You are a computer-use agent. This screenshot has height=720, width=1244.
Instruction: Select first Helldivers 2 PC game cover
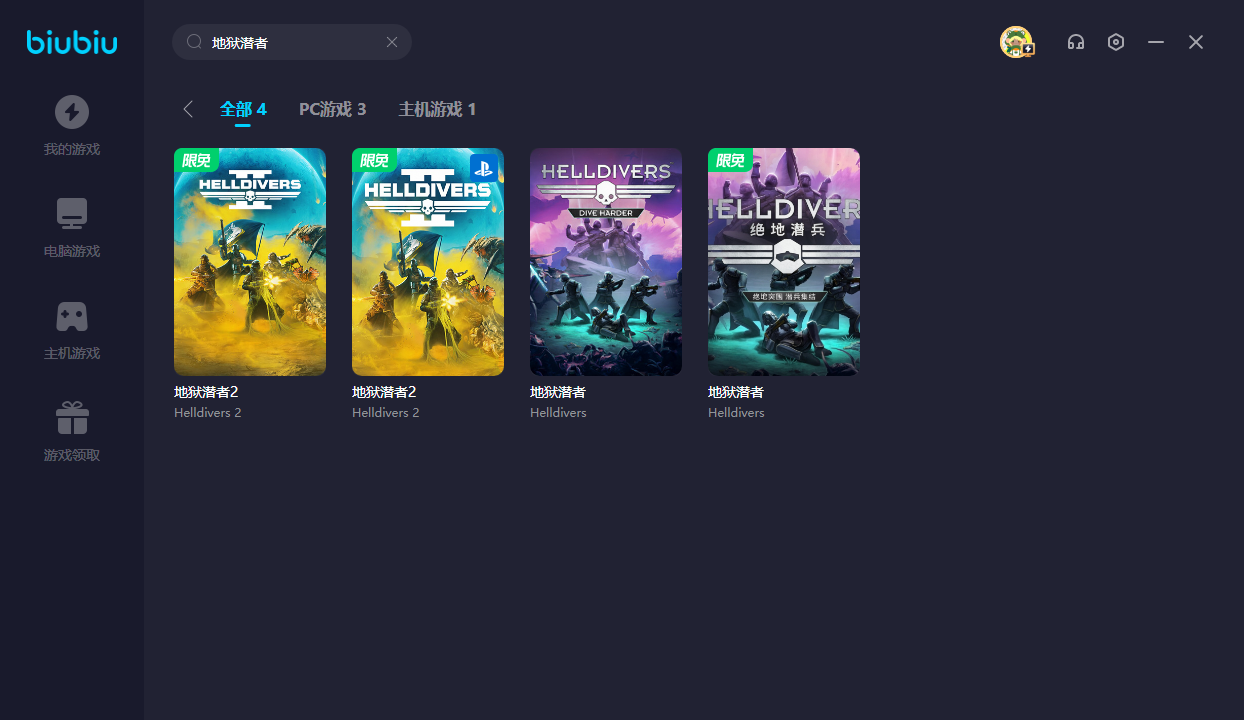(x=250, y=262)
